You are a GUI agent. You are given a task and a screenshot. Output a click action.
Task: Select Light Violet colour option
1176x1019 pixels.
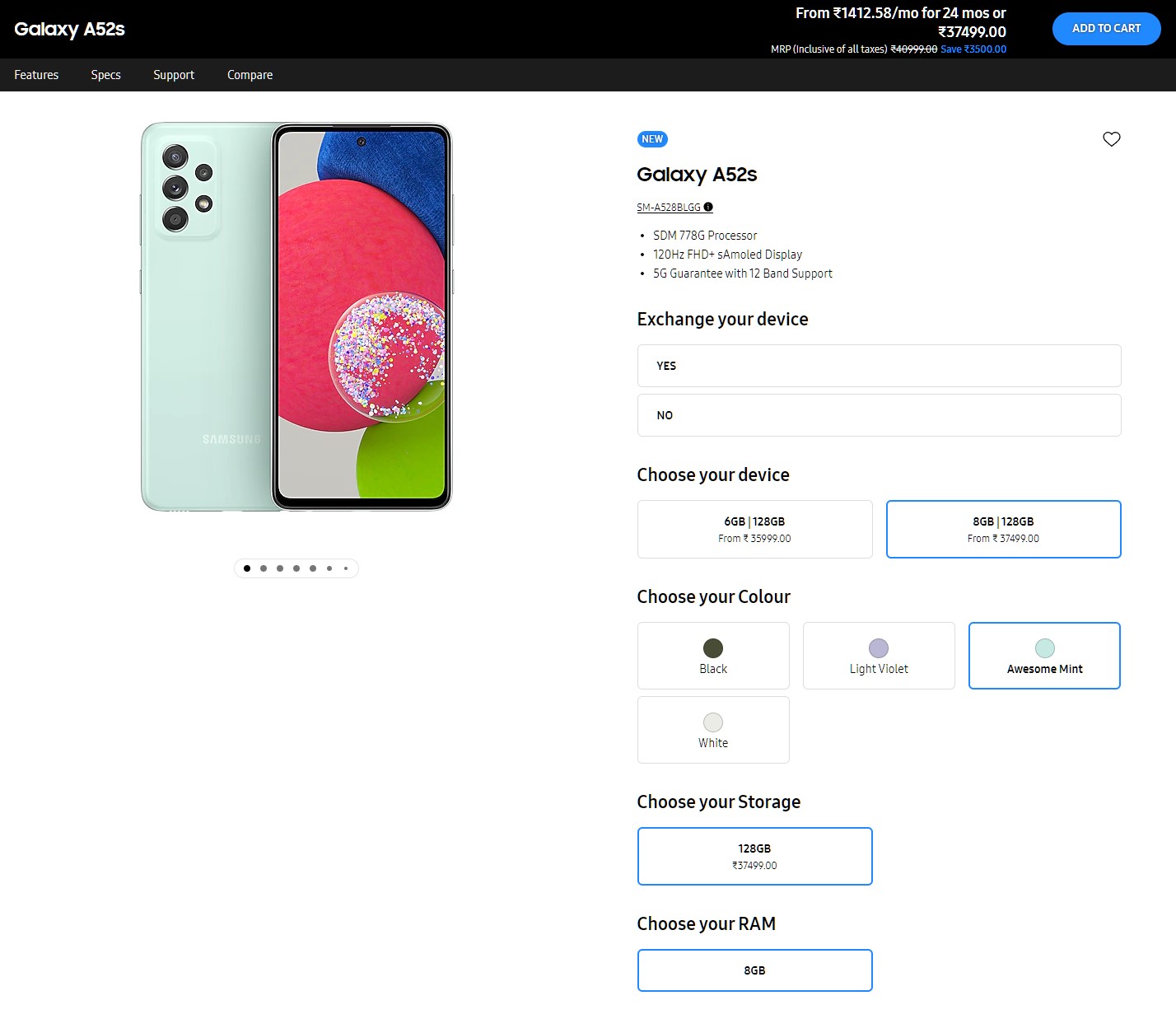879,656
